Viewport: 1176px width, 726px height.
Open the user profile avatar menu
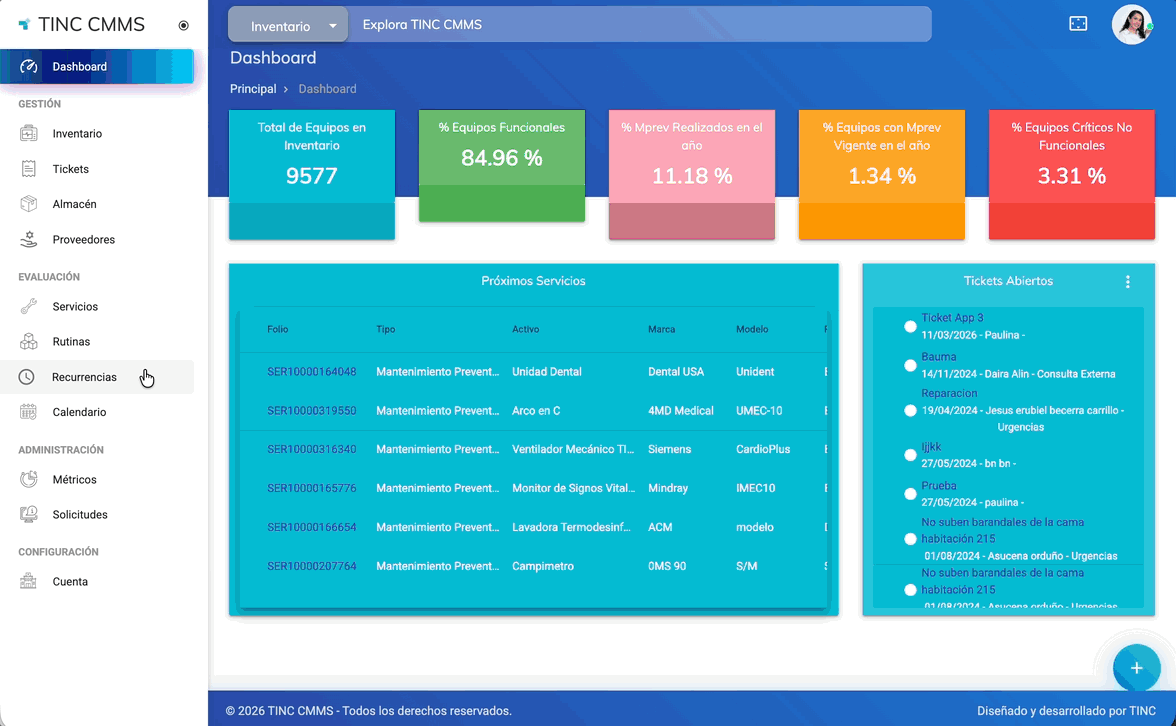[1132, 25]
